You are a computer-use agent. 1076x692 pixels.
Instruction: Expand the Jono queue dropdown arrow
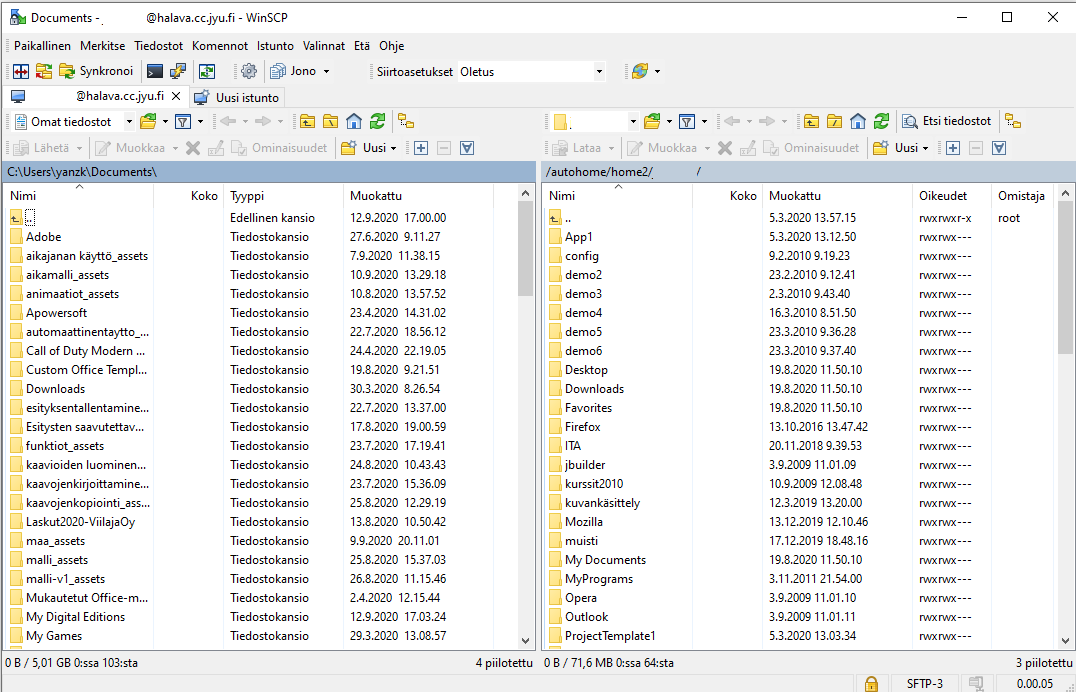click(x=326, y=72)
